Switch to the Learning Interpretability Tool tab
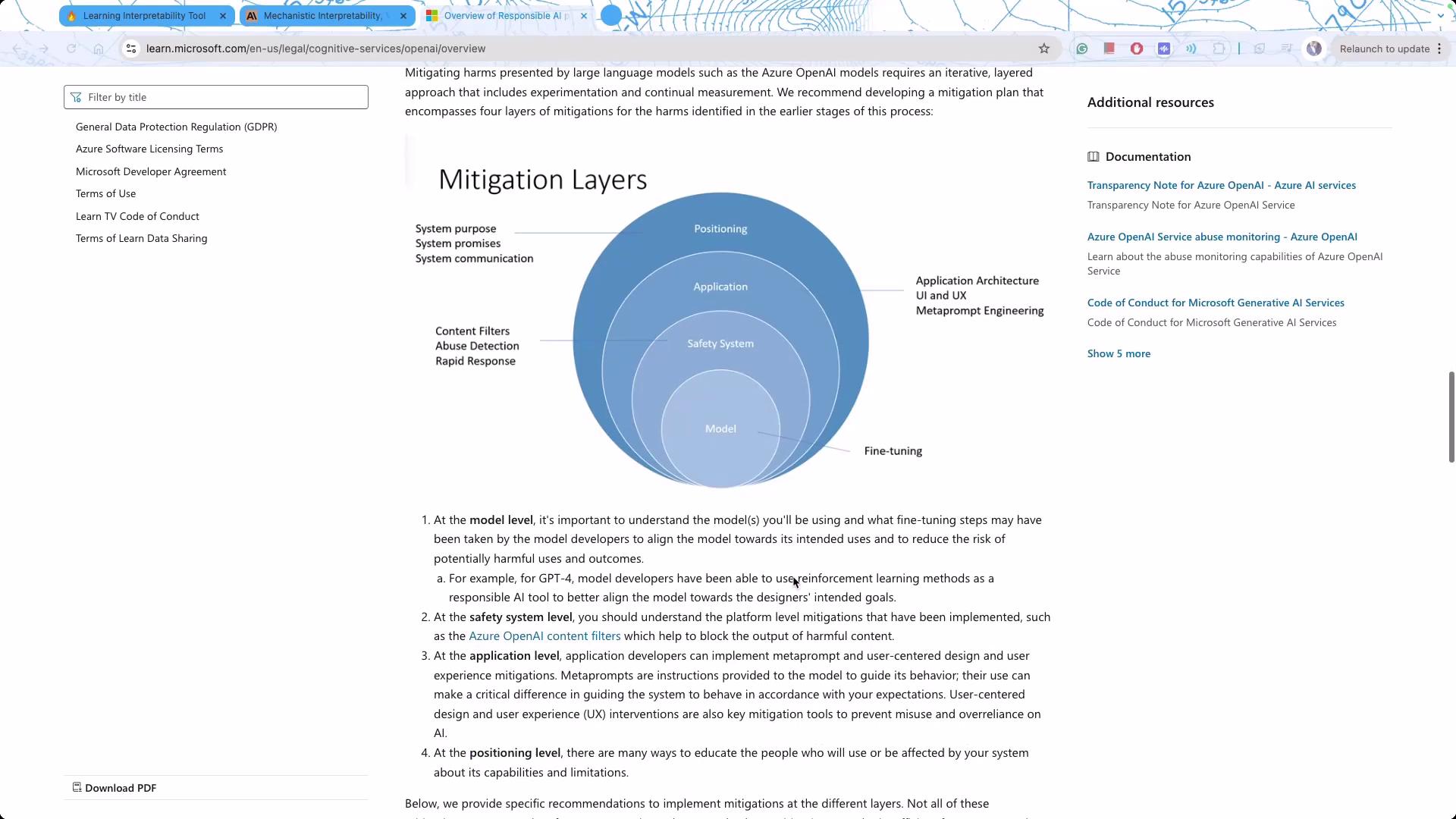The width and height of the screenshot is (1456, 819). click(x=144, y=15)
